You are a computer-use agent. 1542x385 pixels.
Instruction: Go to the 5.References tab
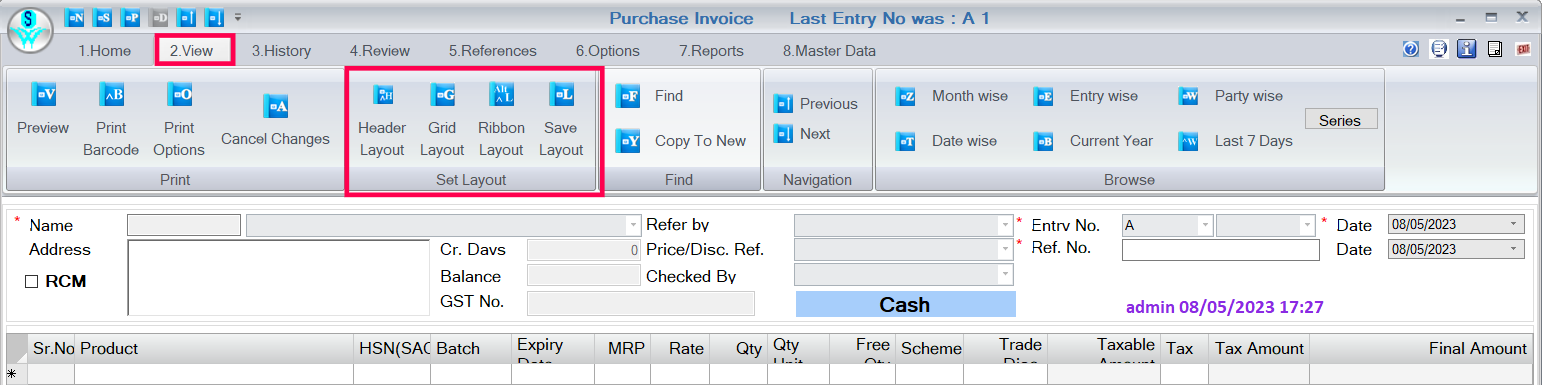(x=492, y=51)
